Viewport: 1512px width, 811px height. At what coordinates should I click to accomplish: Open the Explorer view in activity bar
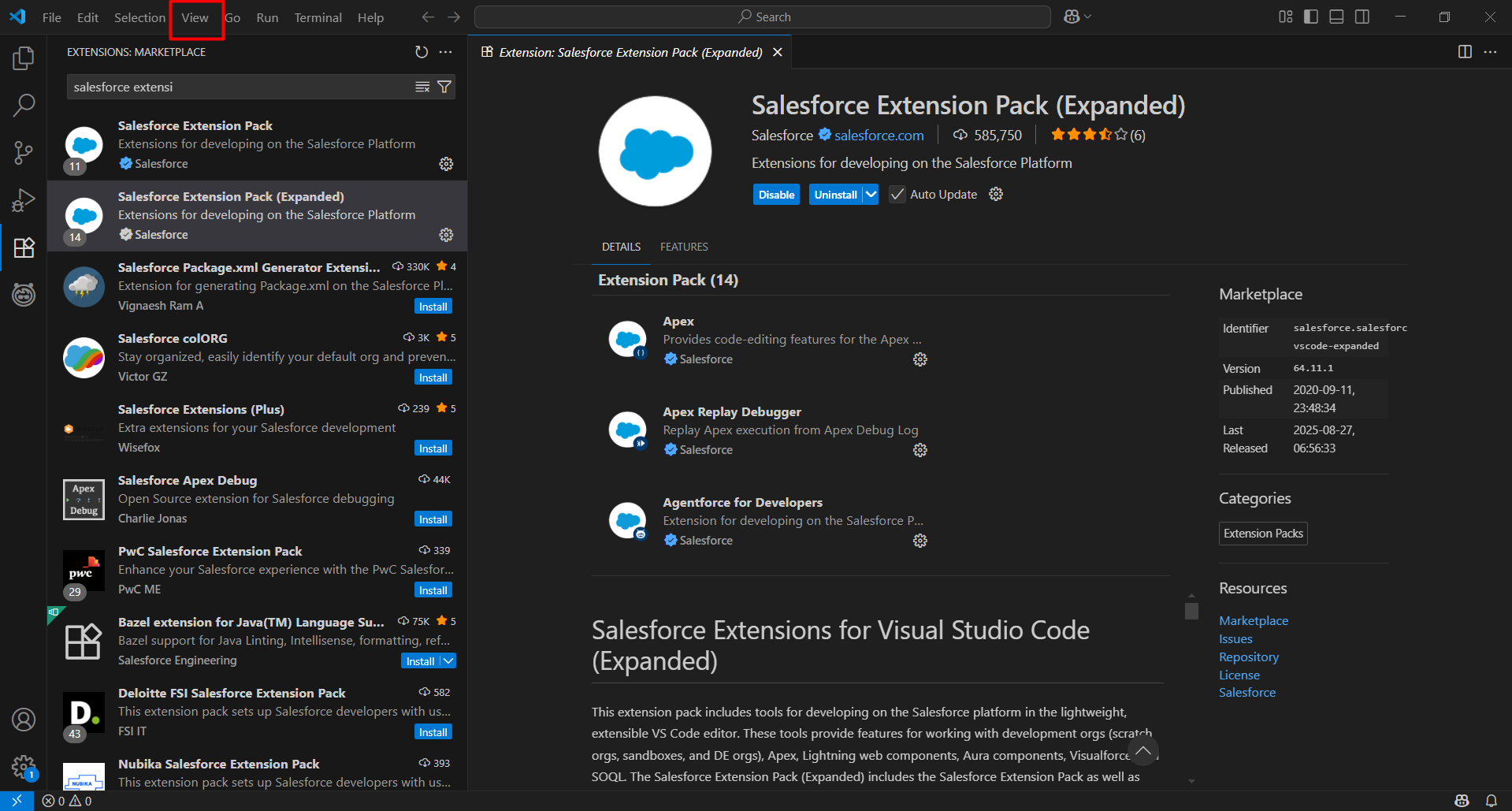24,58
